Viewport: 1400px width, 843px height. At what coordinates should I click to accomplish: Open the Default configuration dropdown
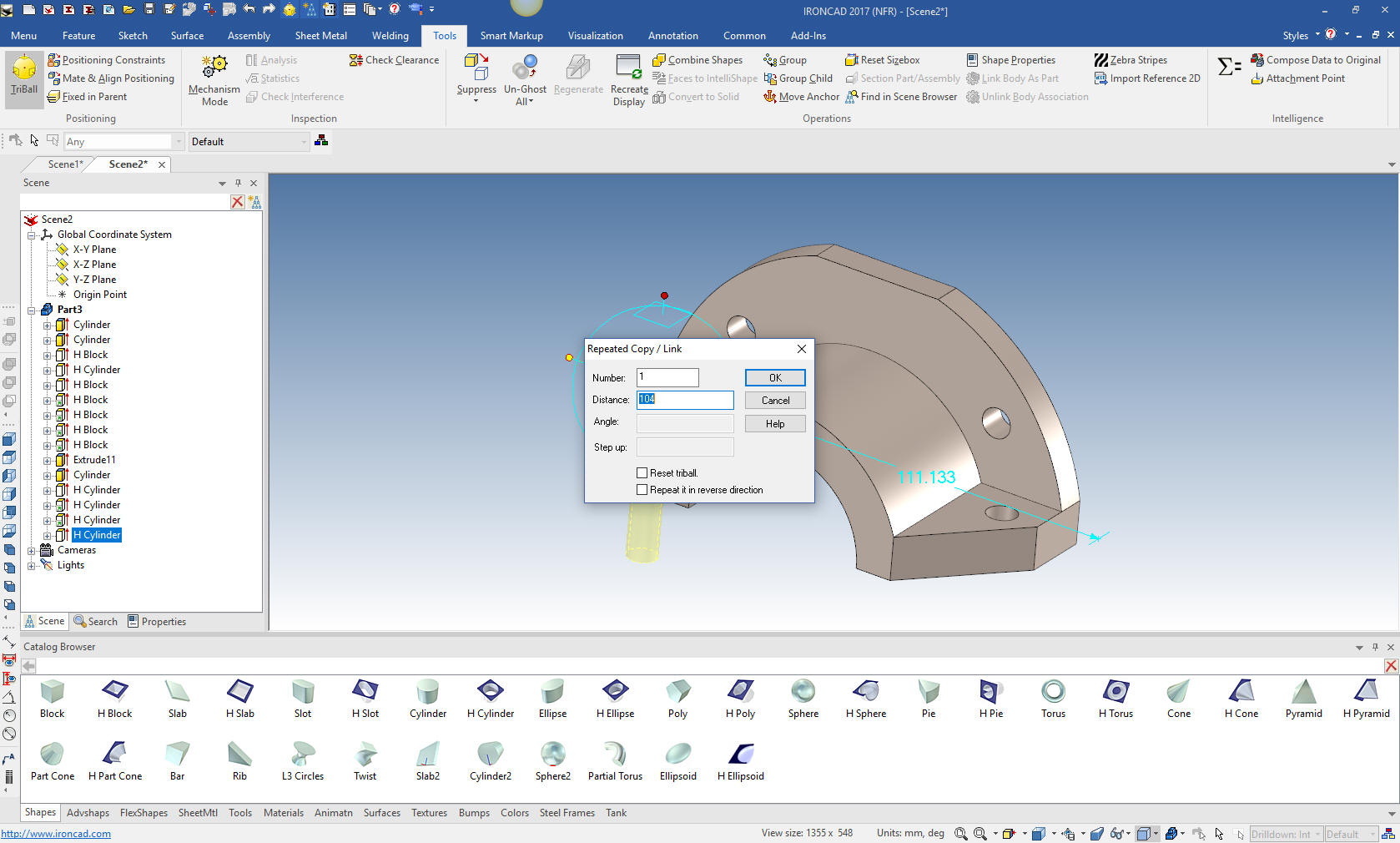pos(249,142)
